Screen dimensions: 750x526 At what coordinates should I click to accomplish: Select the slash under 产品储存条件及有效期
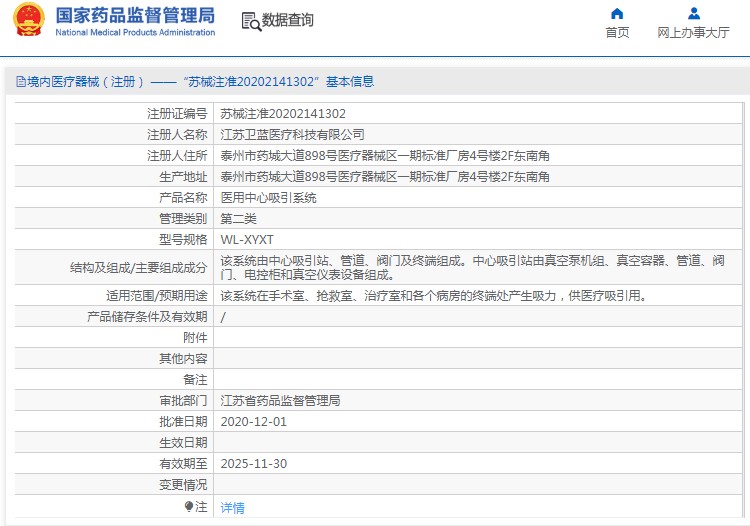[223, 317]
